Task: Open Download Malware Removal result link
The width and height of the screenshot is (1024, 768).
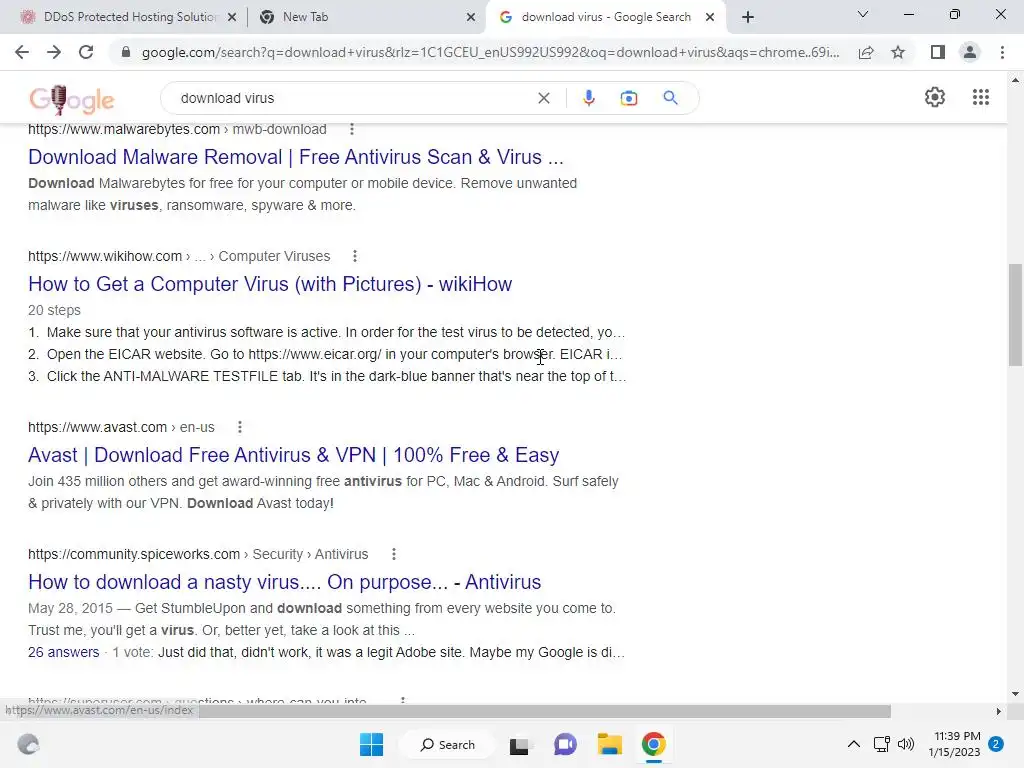Action: point(296,157)
